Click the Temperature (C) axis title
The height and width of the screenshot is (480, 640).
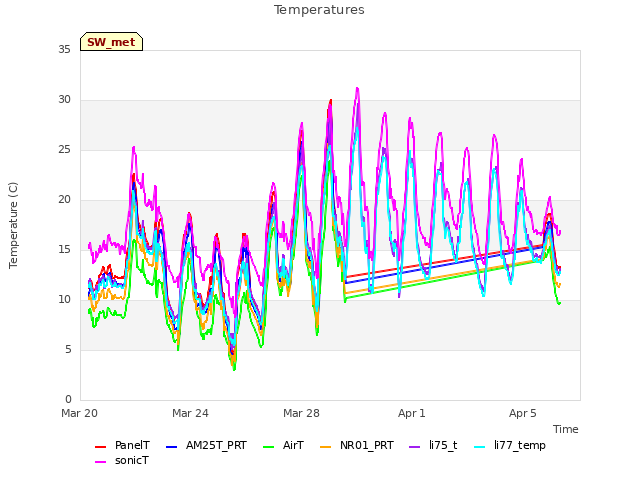point(13,225)
